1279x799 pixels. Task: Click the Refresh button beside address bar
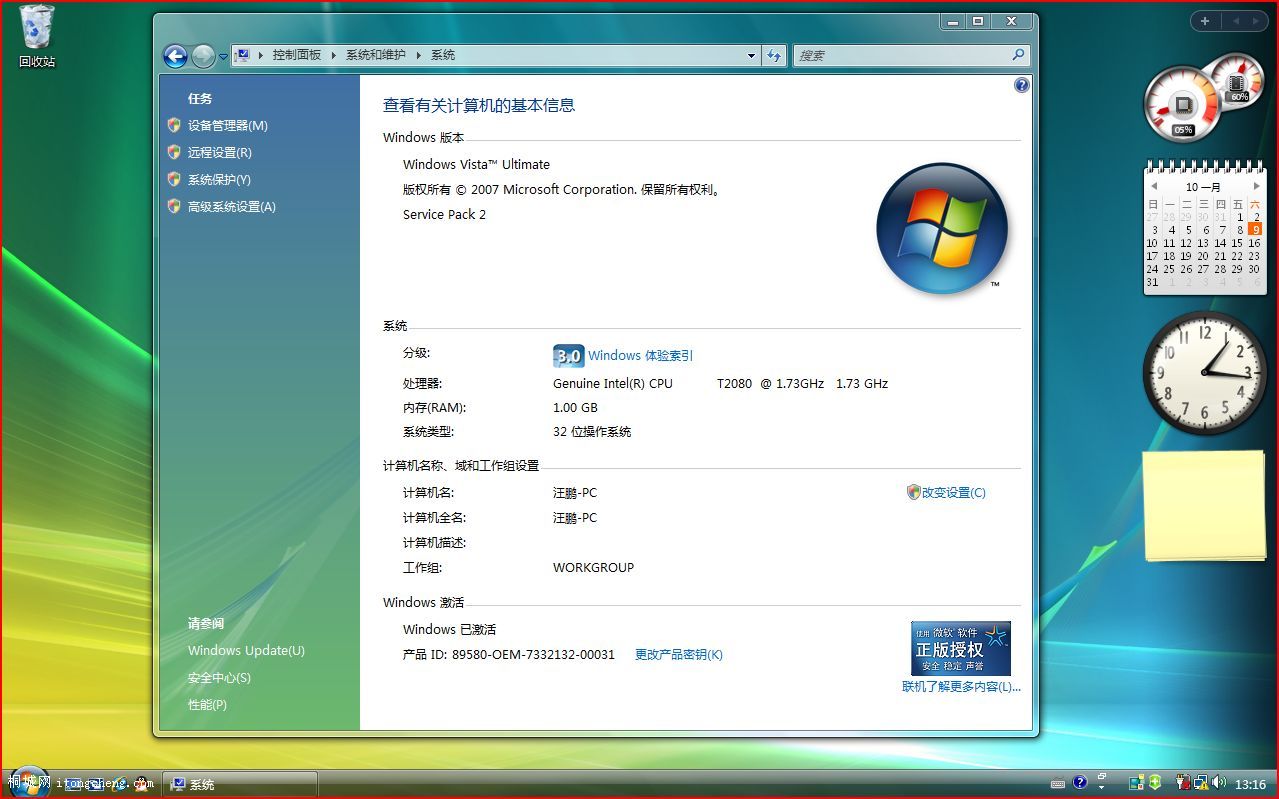pos(774,56)
